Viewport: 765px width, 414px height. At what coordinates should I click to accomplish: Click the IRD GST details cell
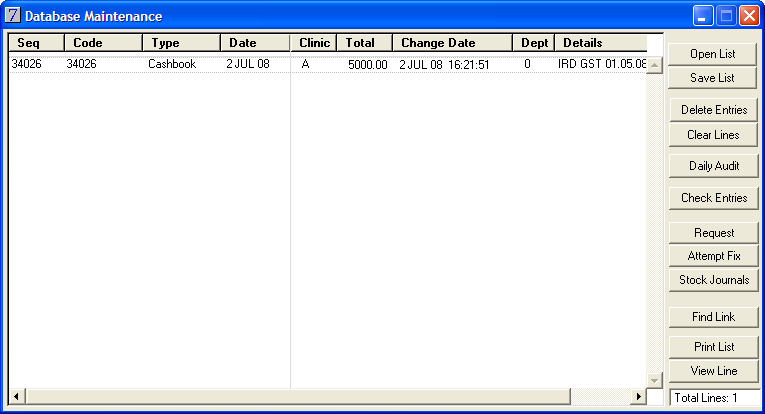(602, 64)
